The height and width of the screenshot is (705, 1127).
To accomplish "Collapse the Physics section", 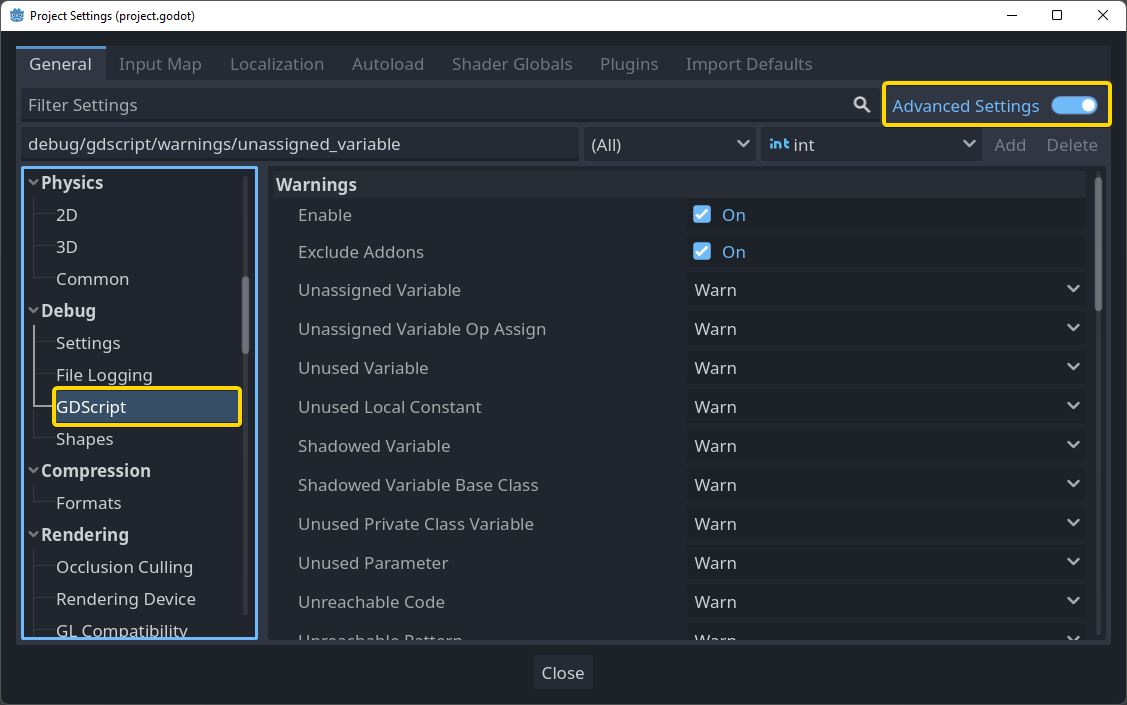I will click(x=33, y=182).
